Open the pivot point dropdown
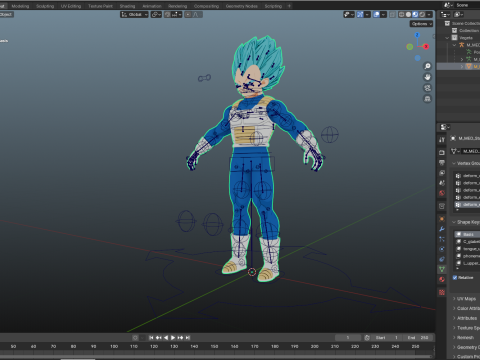 point(156,15)
